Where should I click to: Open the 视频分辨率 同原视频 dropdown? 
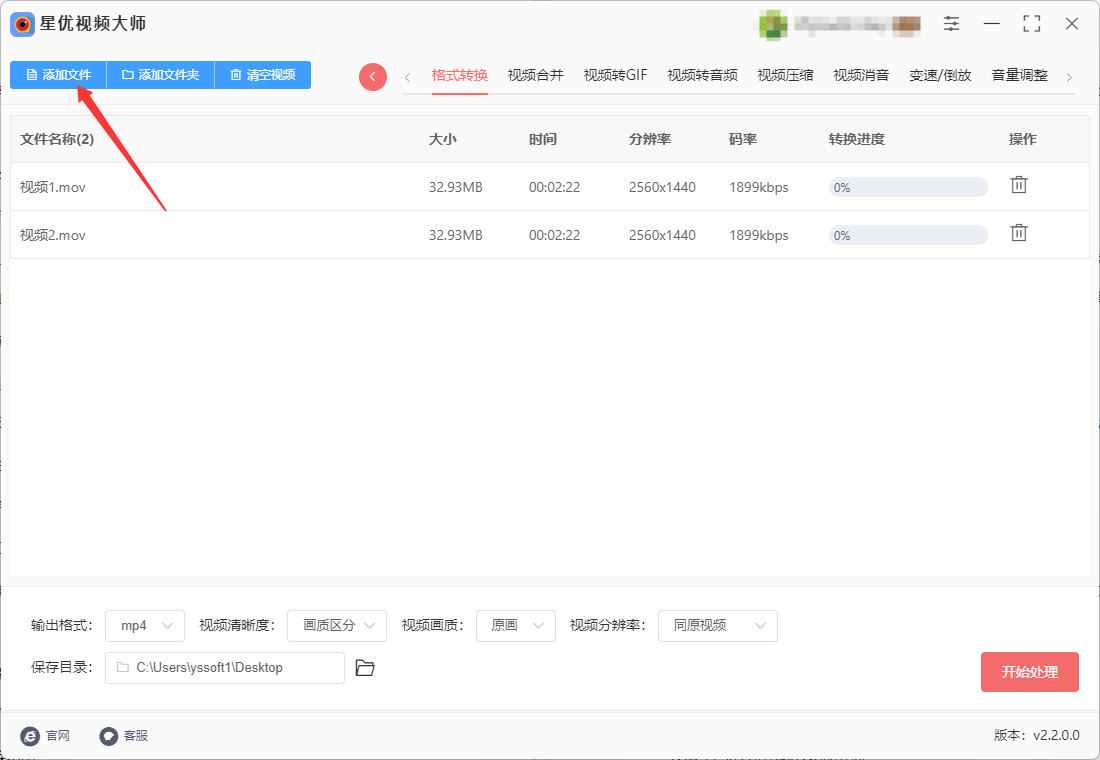[718, 625]
